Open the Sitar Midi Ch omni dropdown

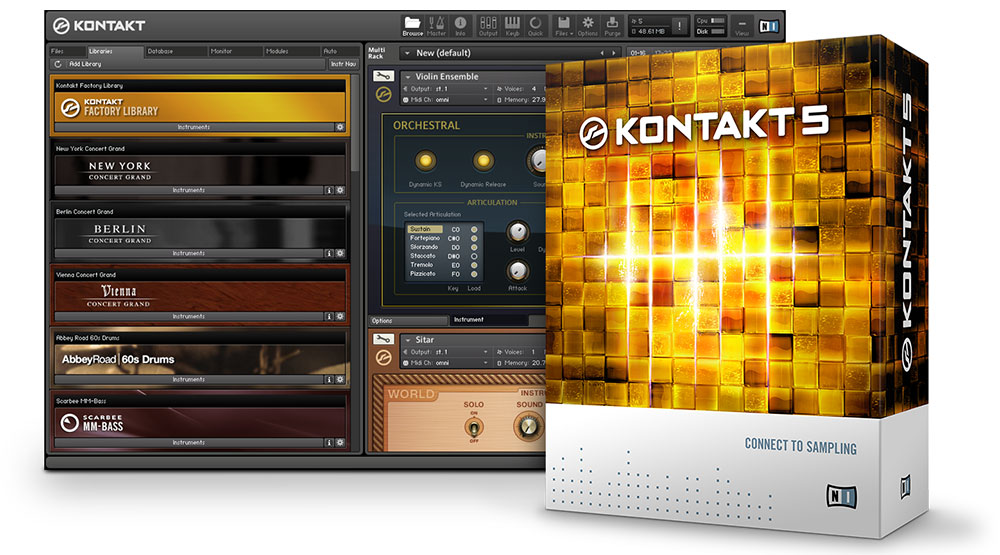click(447, 362)
